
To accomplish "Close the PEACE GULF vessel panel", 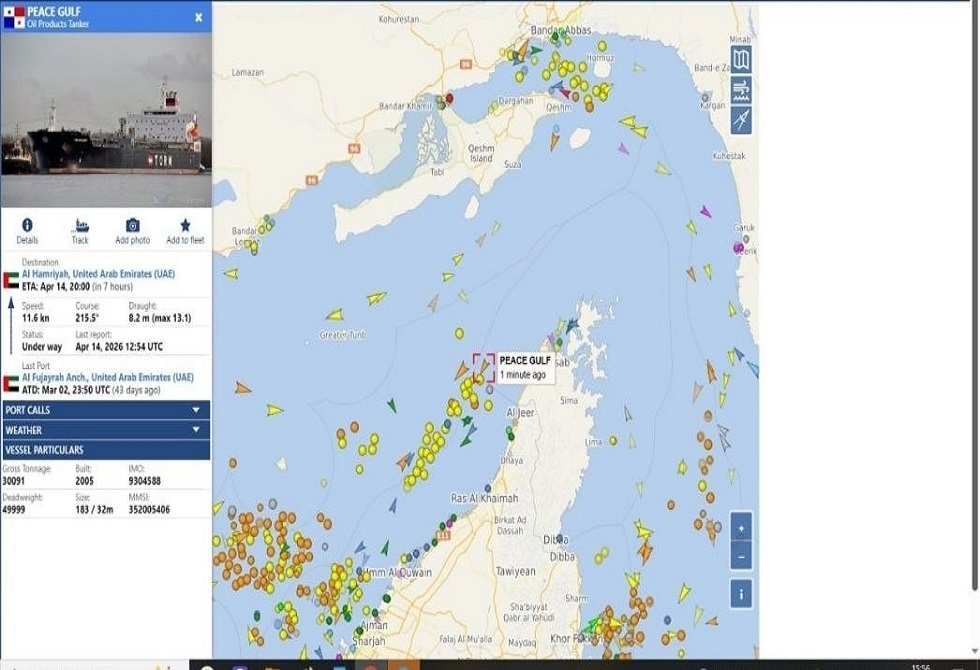I will click(198, 17).
